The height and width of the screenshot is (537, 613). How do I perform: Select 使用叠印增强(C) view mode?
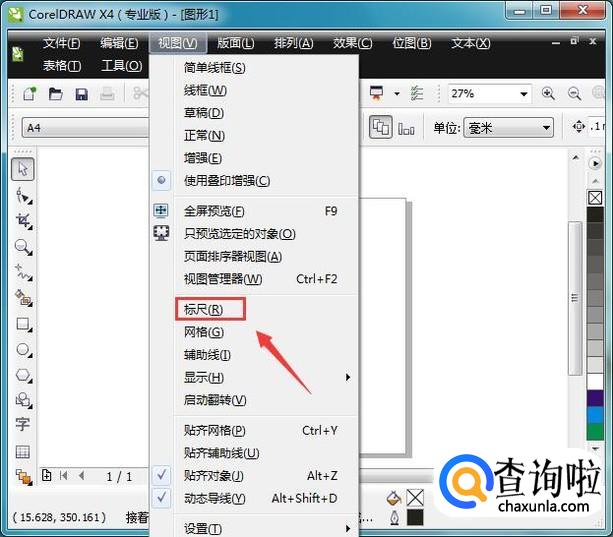pos(255,181)
